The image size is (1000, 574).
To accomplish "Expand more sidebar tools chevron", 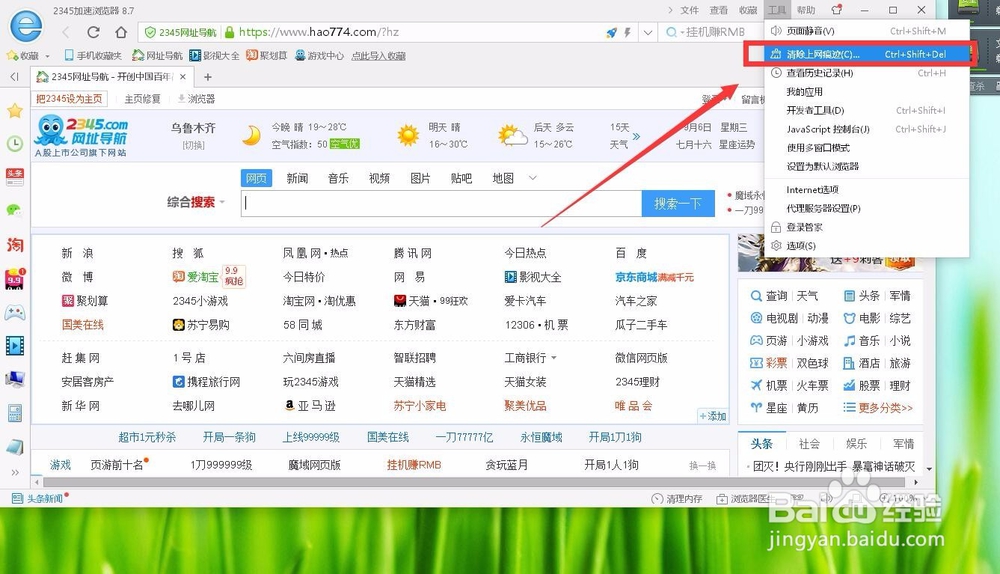I will coord(15,472).
